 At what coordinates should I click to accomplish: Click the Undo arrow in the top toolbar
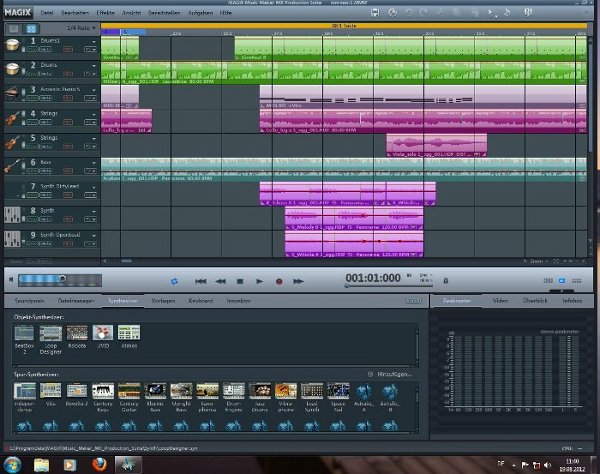point(408,13)
